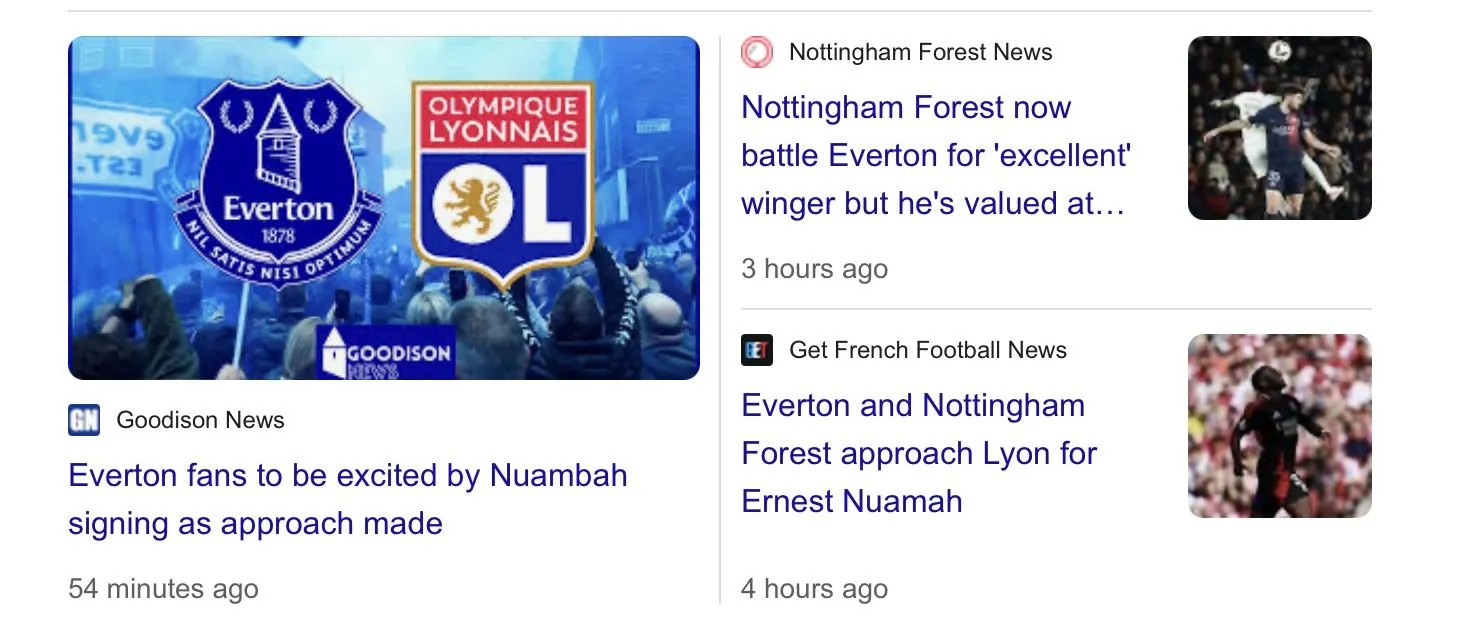
Task: Click the Goodison News source name
Action: click(200, 420)
